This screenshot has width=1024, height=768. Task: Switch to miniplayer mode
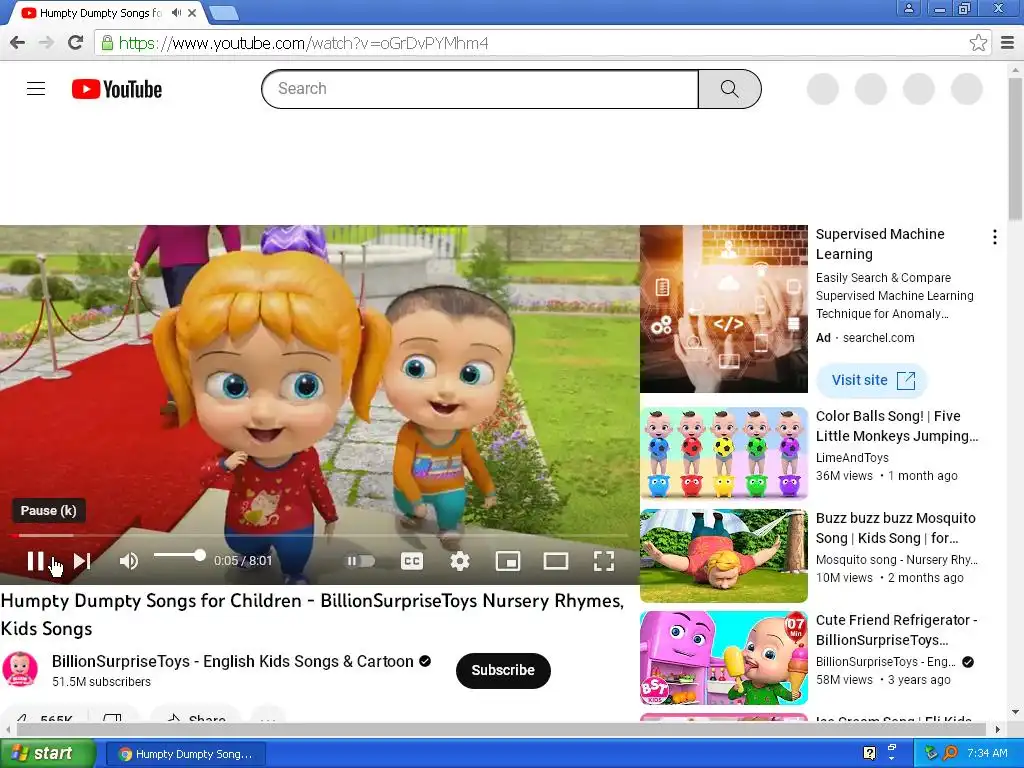click(x=507, y=561)
